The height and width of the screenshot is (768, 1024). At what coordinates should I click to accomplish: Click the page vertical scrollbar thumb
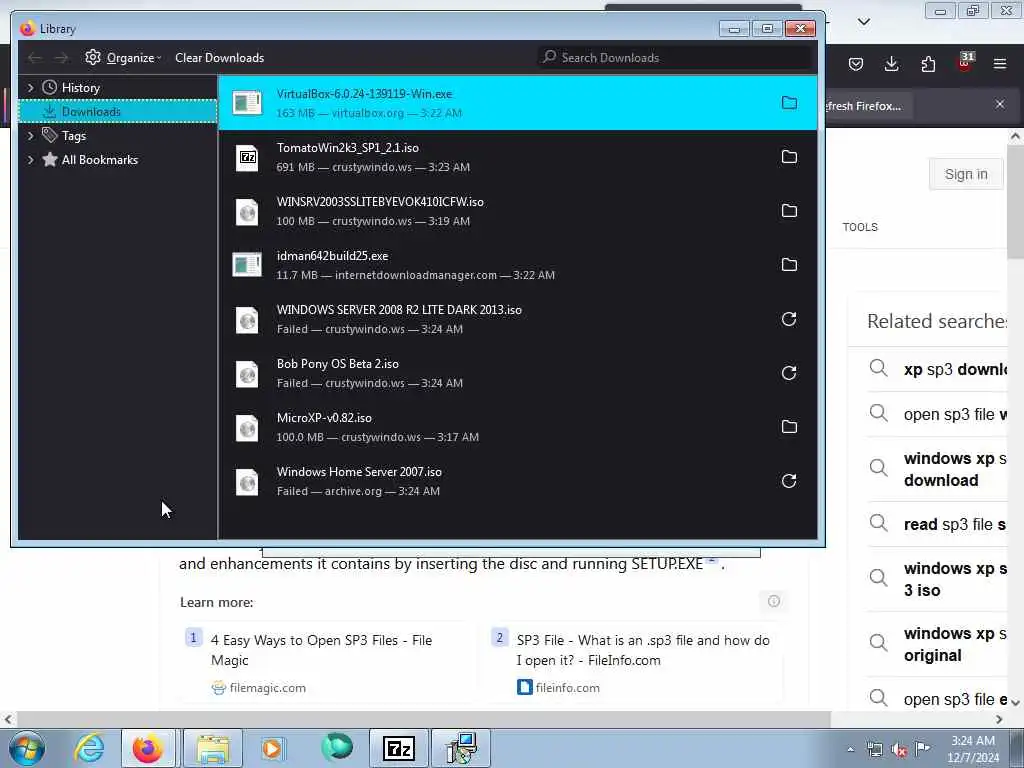tap(1016, 202)
